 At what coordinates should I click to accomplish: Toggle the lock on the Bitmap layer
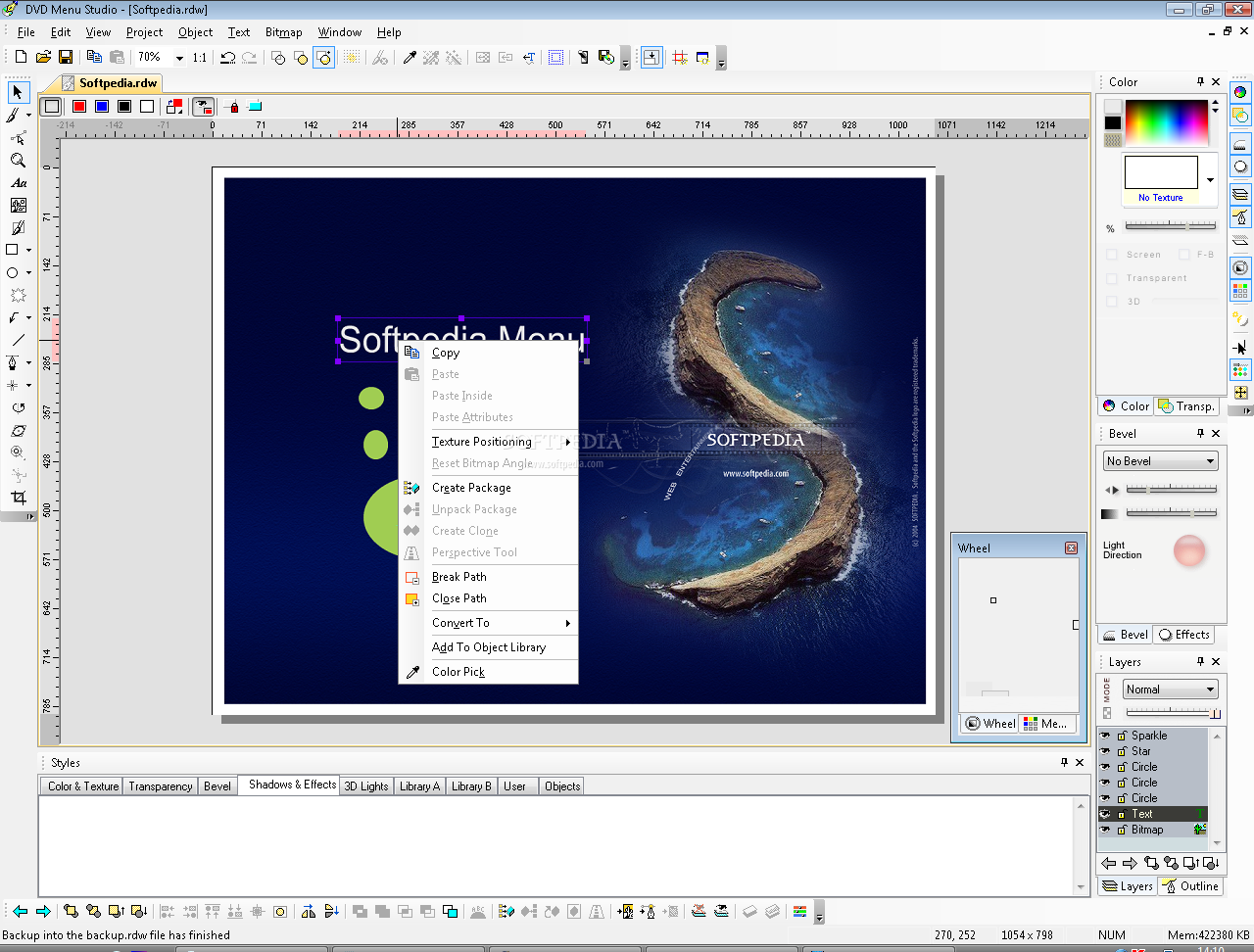(1122, 830)
